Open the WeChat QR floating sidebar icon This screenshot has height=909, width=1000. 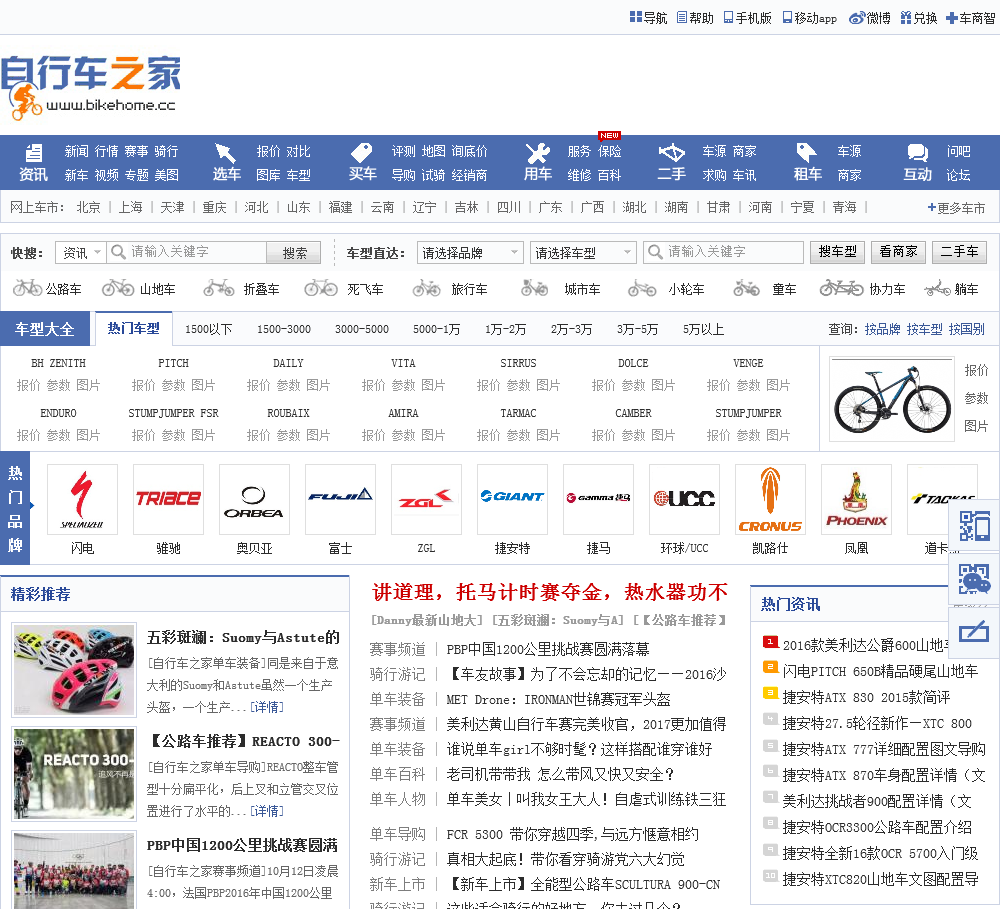click(974, 579)
